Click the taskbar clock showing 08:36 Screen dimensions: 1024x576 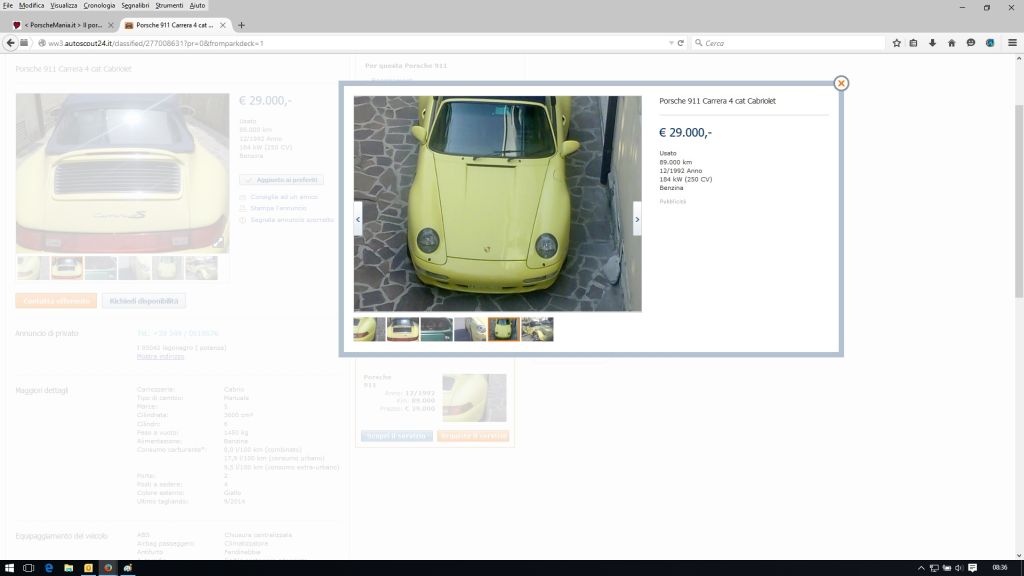[999, 568]
